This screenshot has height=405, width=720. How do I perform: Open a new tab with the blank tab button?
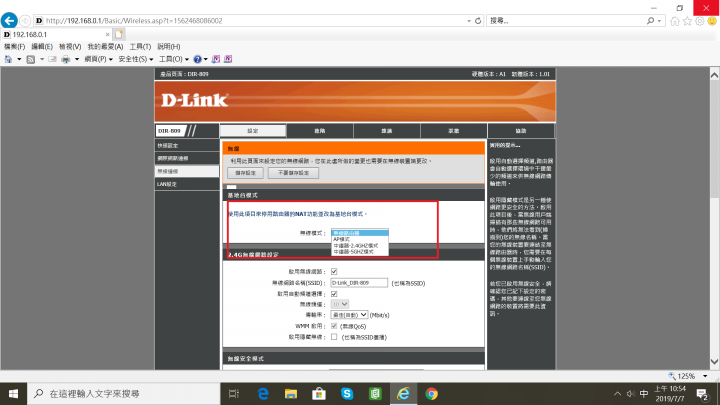coord(119,34)
